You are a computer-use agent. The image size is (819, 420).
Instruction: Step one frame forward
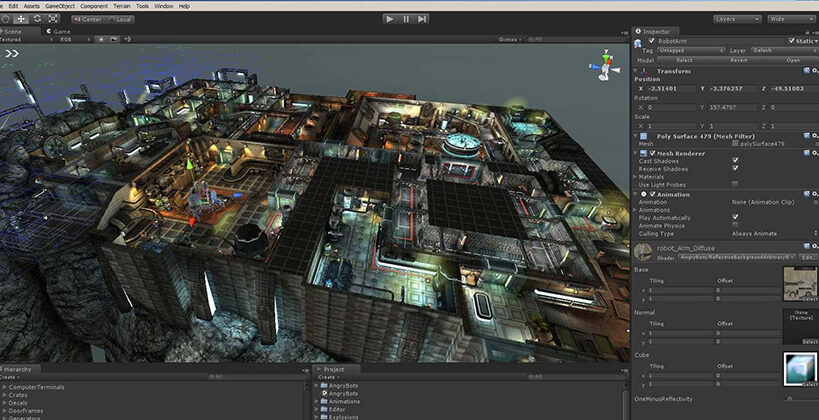click(422, 19)
